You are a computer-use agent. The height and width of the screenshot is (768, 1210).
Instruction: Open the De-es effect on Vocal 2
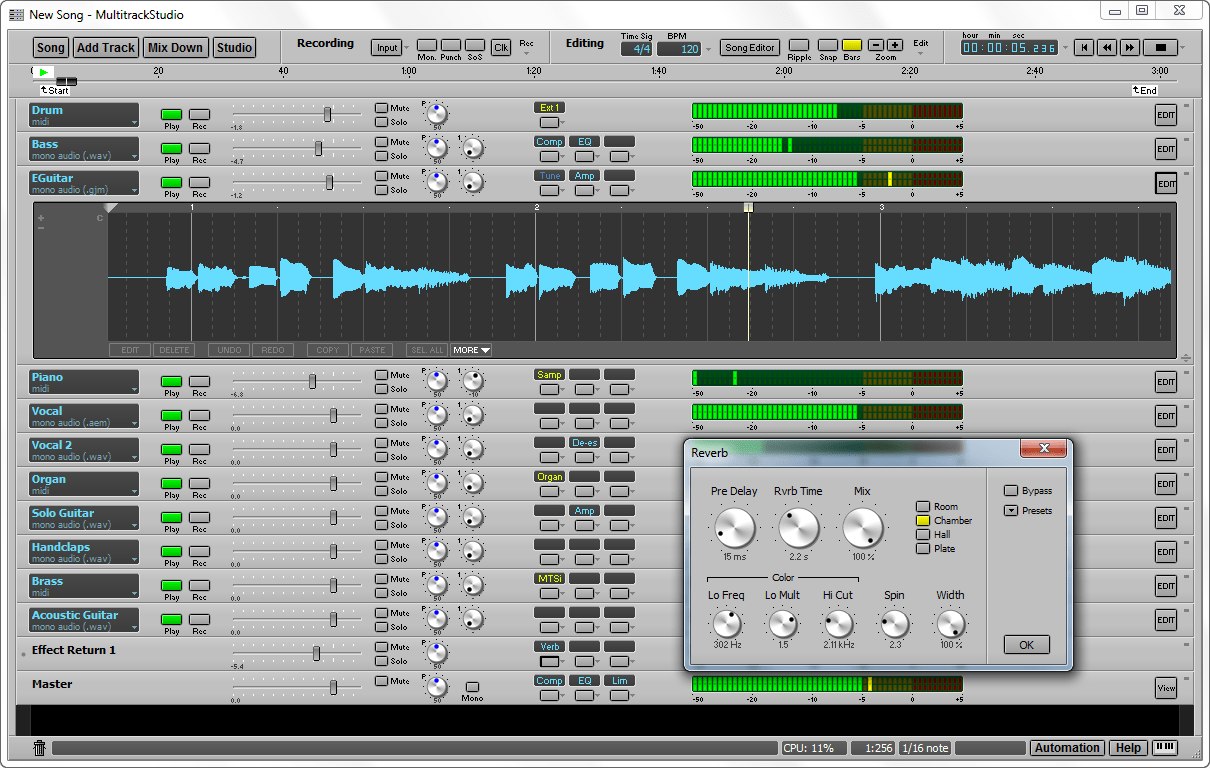[x=584, y=442]
